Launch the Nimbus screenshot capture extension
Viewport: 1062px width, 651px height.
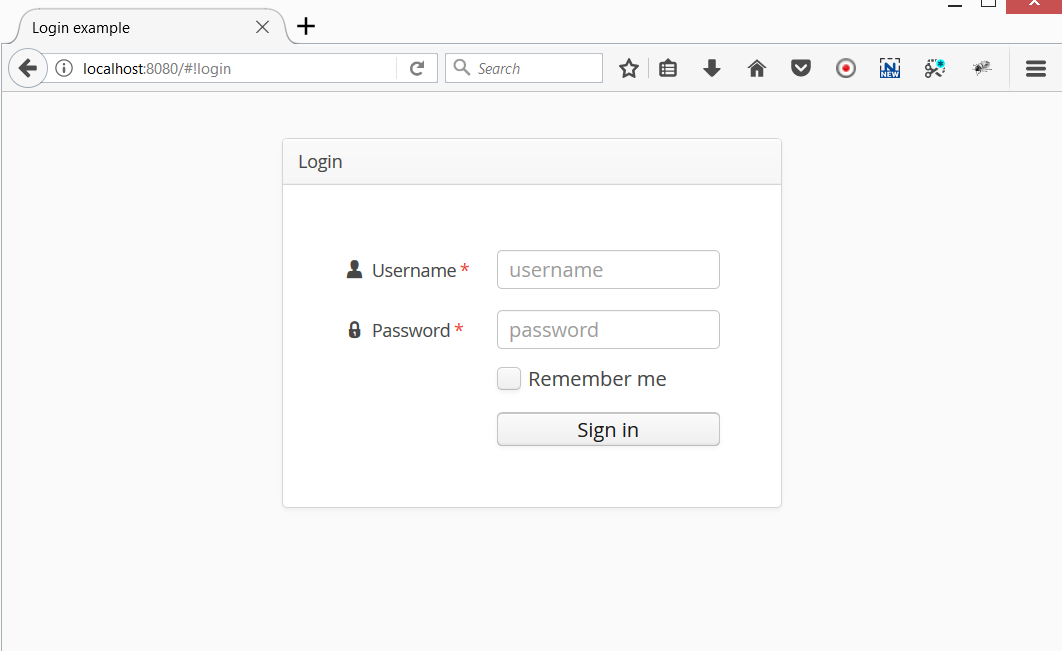pyautogui.click(x=935, y=68)
